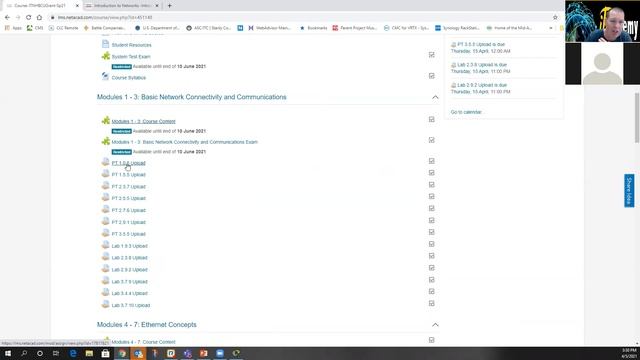Close the Introduction to Networks tab
Image resolution: width=640 pixels, height=360 pixels.
pos(157,6)
